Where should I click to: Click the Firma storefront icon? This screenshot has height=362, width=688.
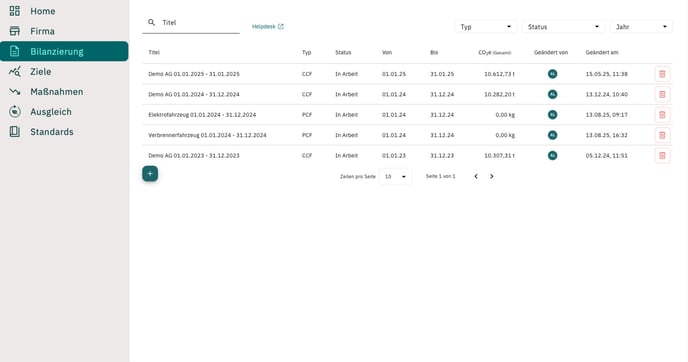(14, 31)
